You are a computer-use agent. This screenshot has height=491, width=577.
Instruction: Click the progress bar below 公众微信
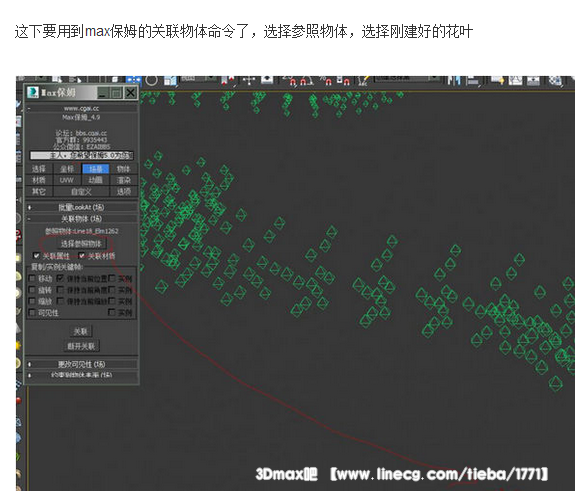pos(81,156)
